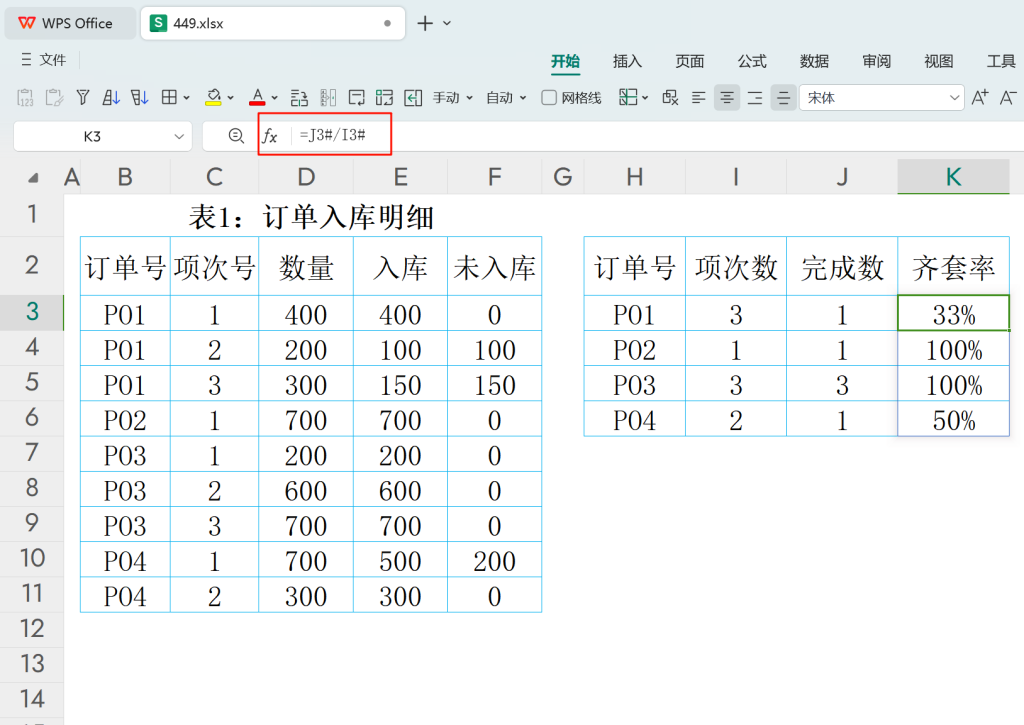Toggle center horizontal alignment
The image size is (1024, 725).
click(727, 98)
